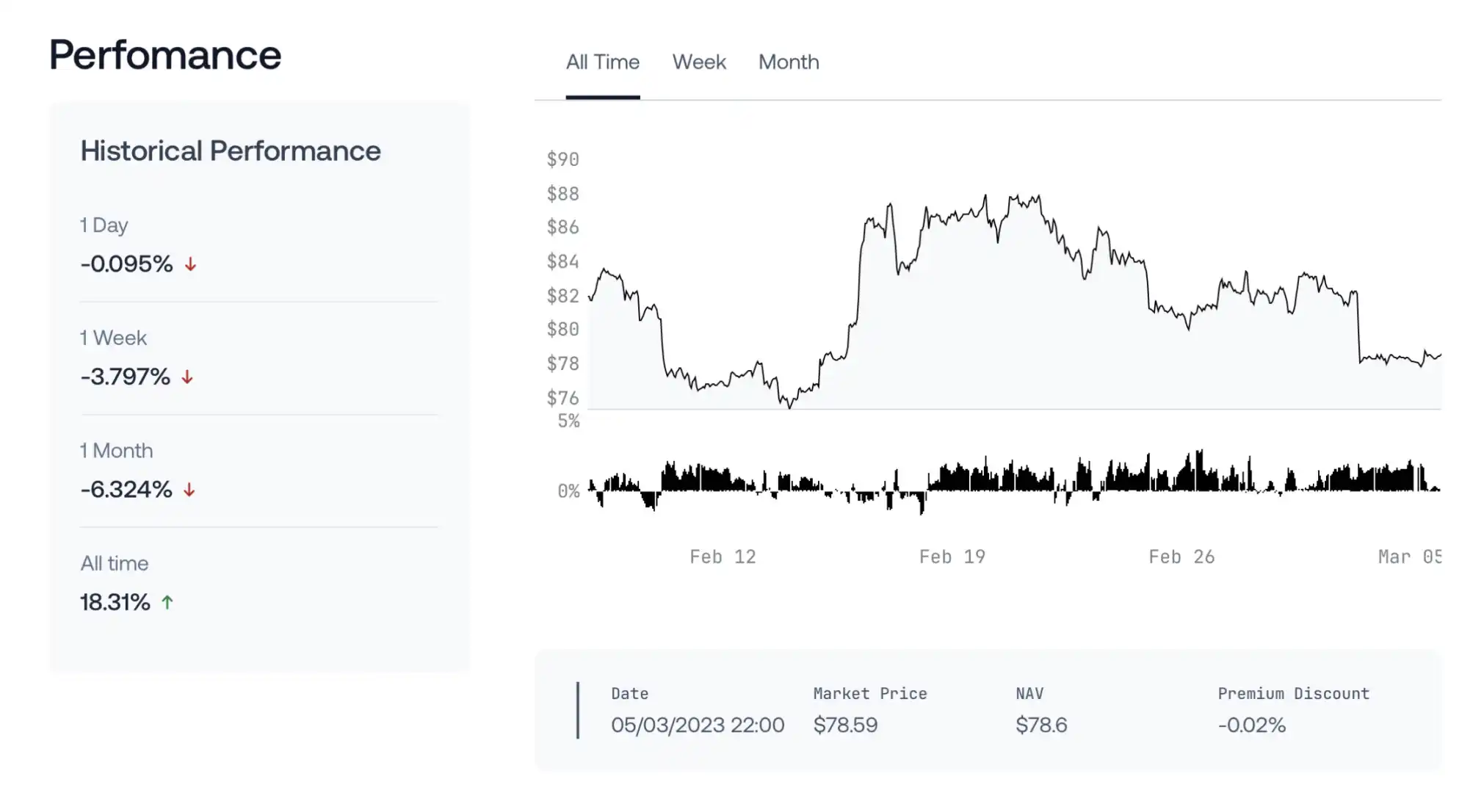
Task: Click the downward red arrow for 1 Day
Action: tap(190, 263)
